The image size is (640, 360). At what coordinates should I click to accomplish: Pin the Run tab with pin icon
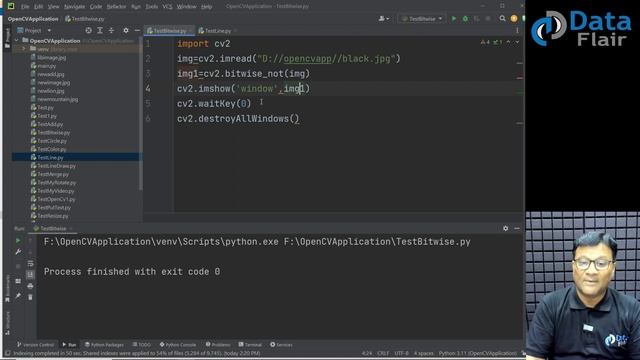18,296
